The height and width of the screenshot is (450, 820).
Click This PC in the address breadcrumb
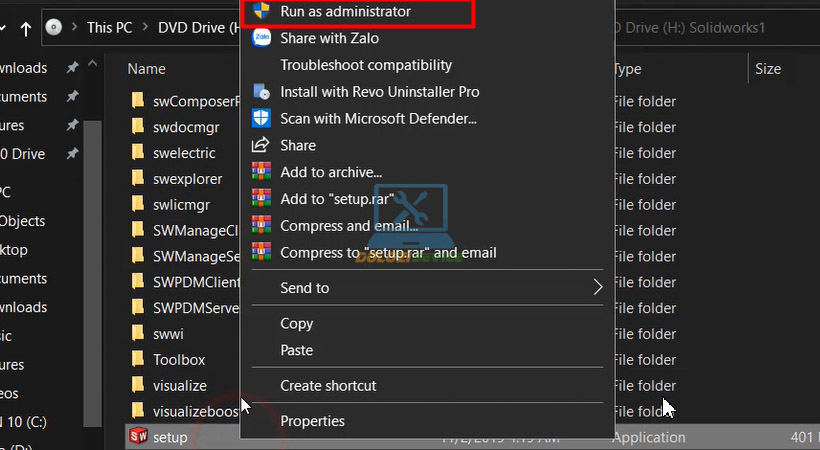click(113, 28)
